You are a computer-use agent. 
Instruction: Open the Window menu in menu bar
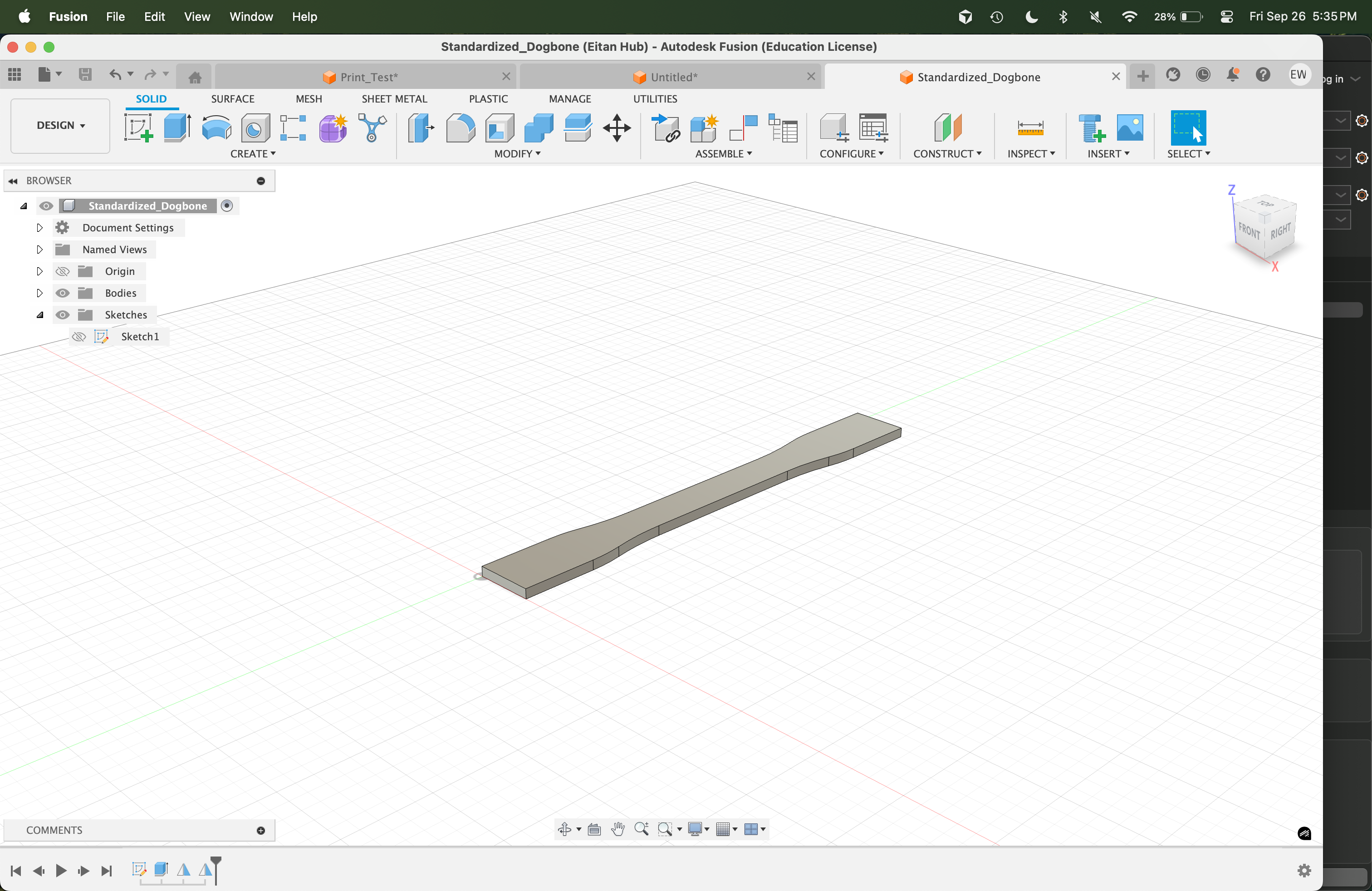pos(251,17)
